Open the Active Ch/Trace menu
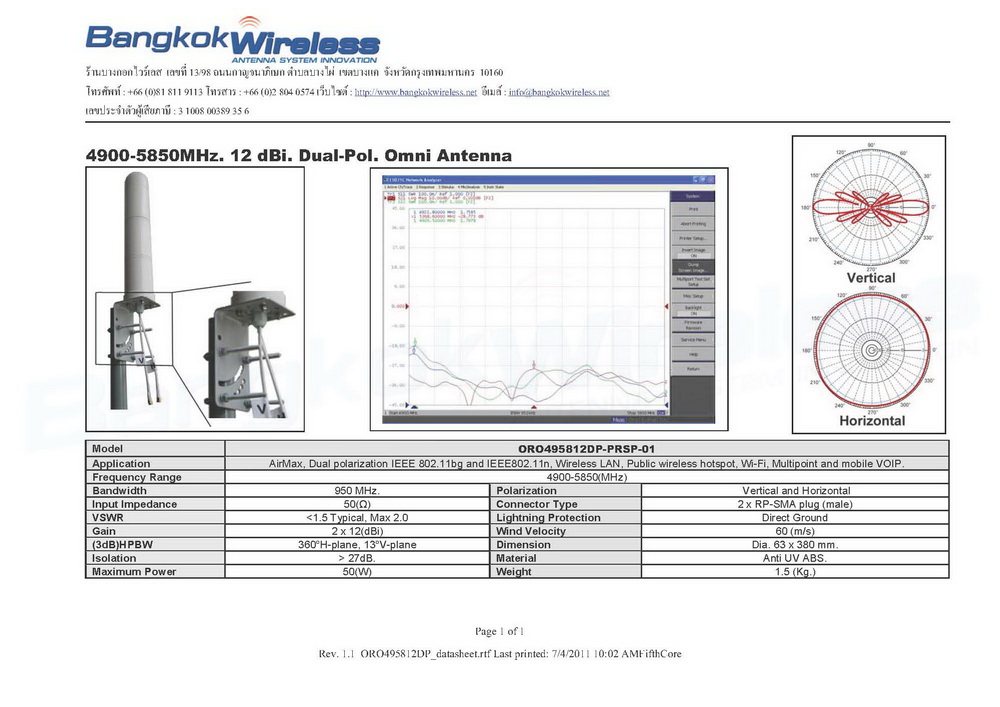Viewport: 1000px width, 707px height. [x=399, y=187]
